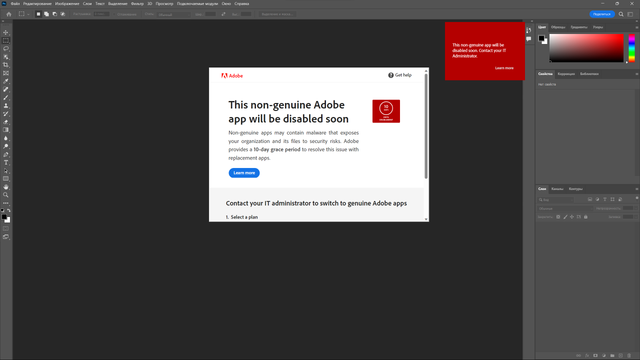The image size is (640, 360).
Task: Toggle the anti-aliasing checkbox in the options bar
Action: click(115, 14)
